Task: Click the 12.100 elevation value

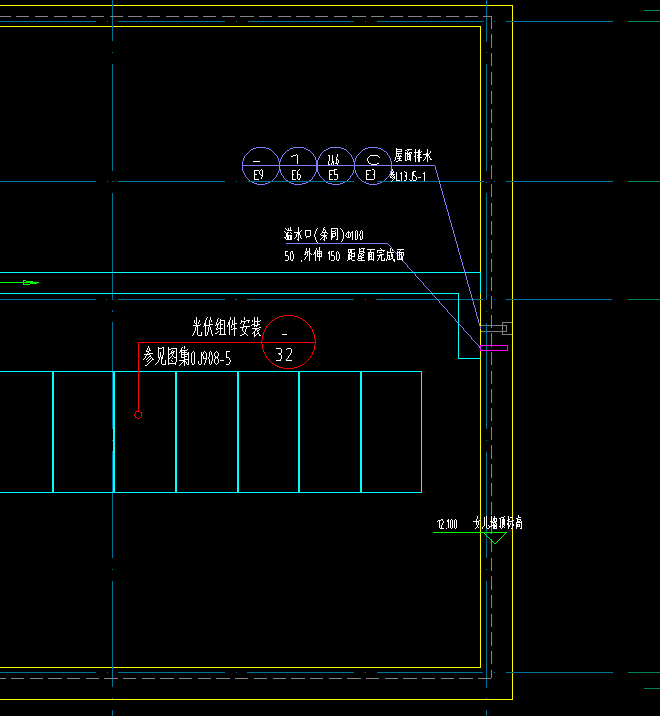Action: 447,524
